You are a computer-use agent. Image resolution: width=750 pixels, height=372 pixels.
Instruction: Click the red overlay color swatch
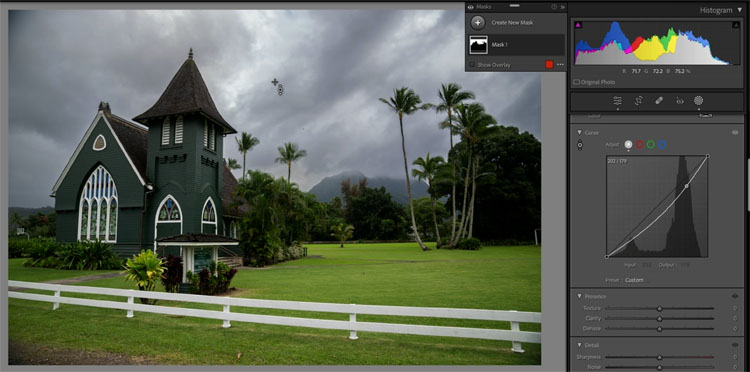549,65
